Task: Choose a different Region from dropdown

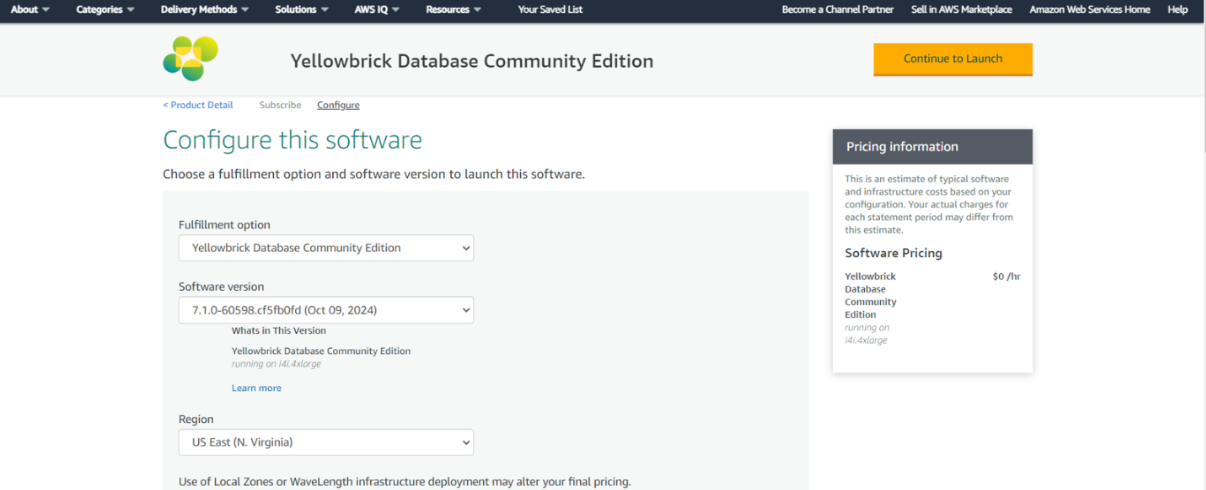Action: click(x=326, y=442)
